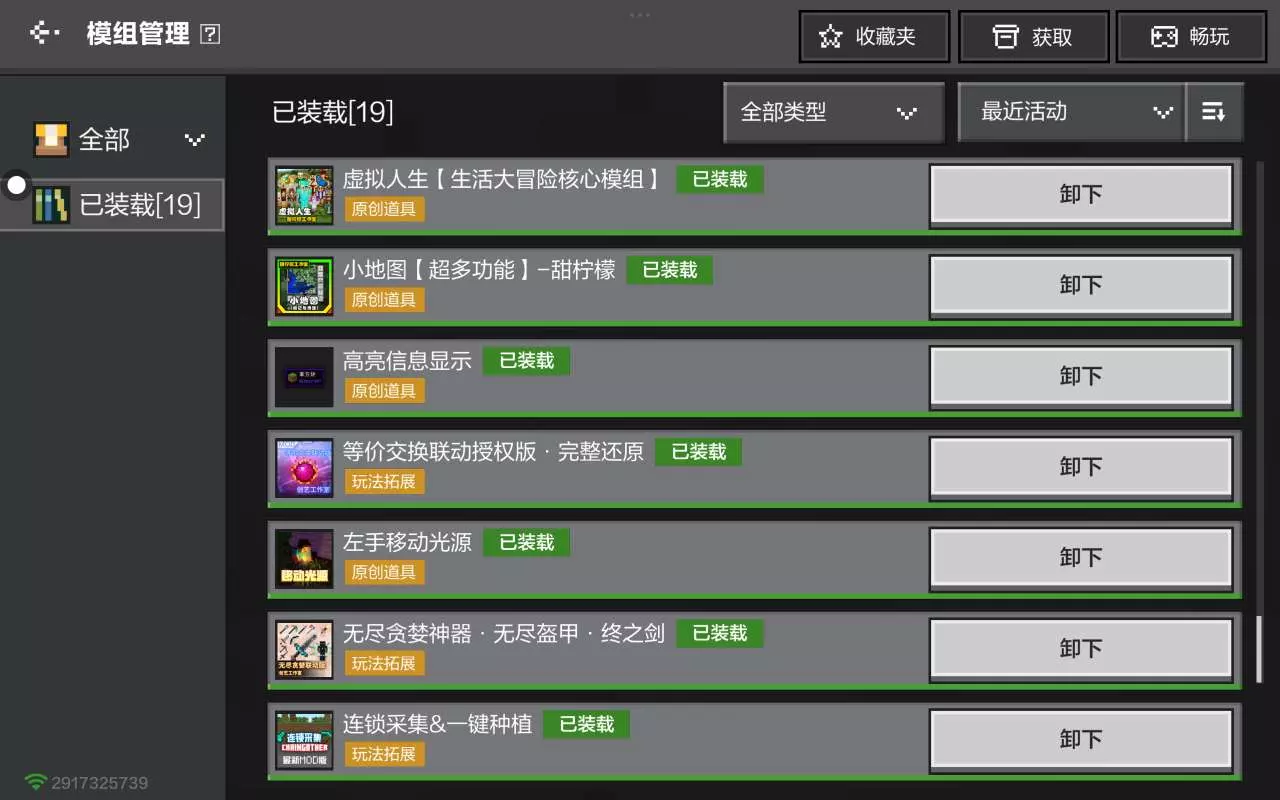
Task: Open the 最近活动 sort dropdown
Action: (x=1071, y=112)
